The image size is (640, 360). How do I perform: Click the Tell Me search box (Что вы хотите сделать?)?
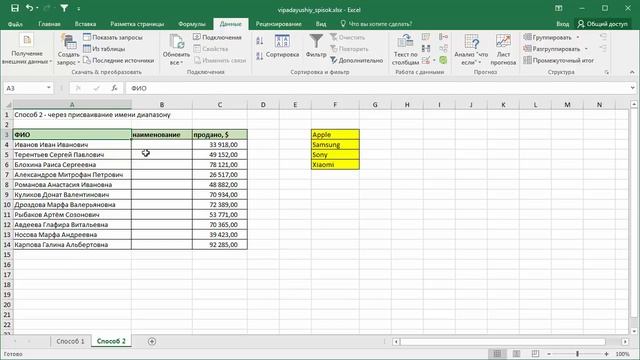click(376, 24)
